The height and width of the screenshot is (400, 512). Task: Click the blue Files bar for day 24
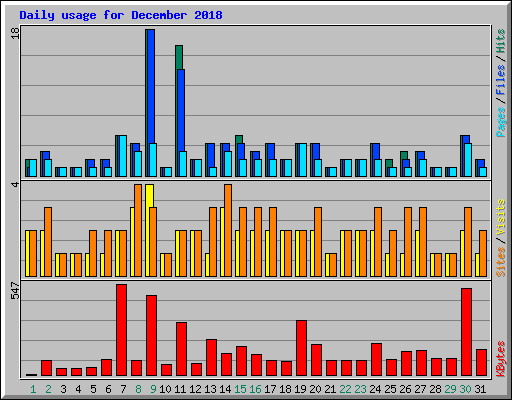pos(376,151)
